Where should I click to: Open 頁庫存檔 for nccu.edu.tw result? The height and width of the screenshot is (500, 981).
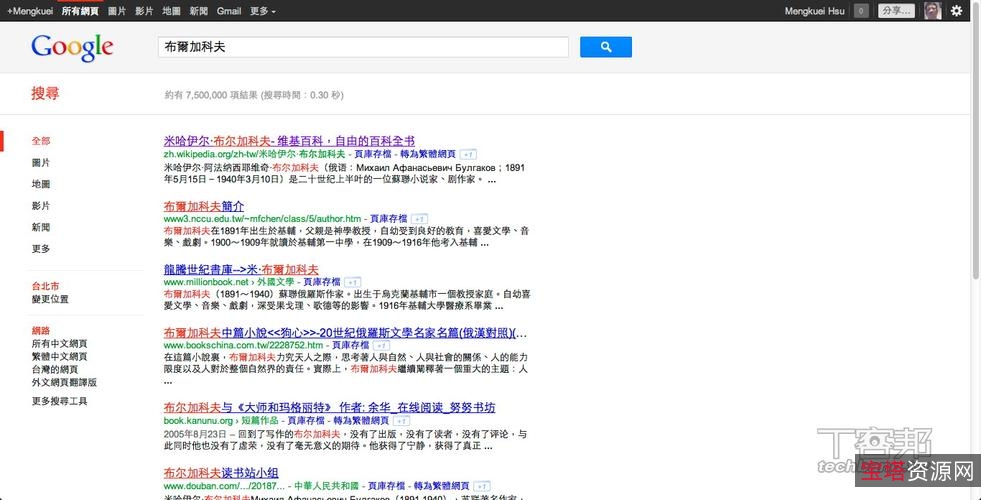click(389, 219)
